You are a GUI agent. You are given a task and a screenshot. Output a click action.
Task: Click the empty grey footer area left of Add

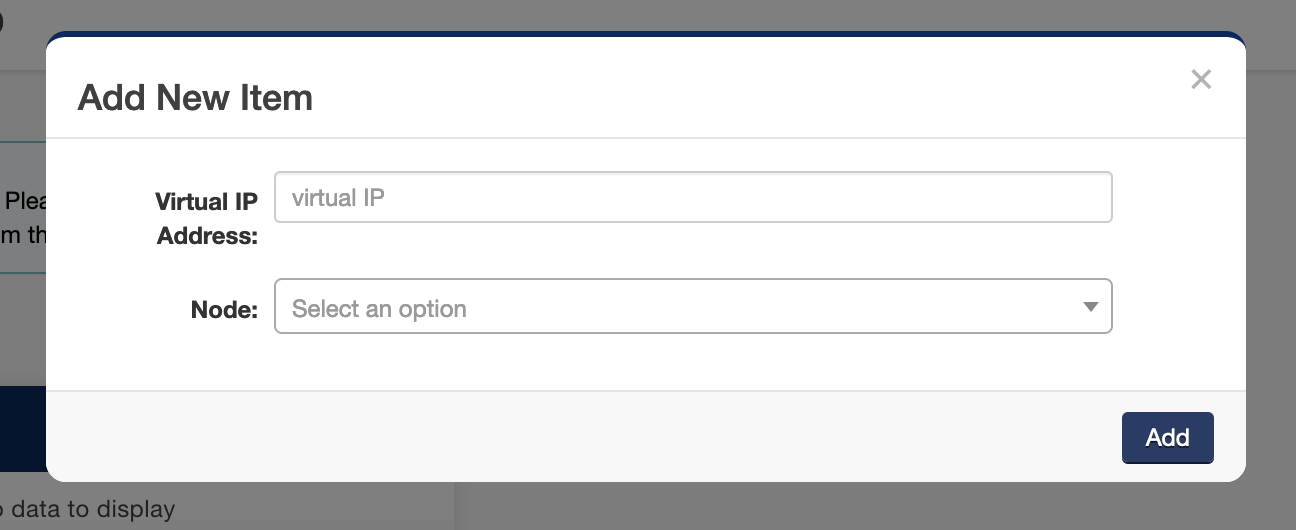click(x=580, y=437)
